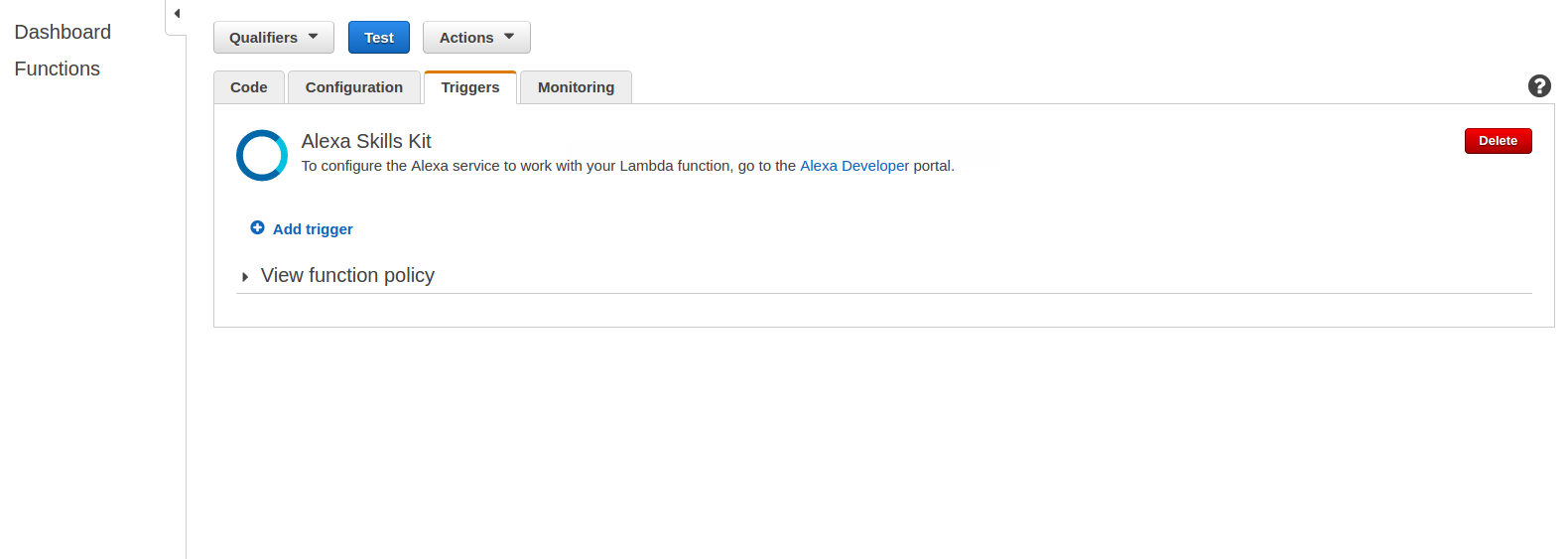This screenshot has width=1568, height=559.
Task: Select the Alexa Skills Kit trigger title
Action: coord(366,141)
